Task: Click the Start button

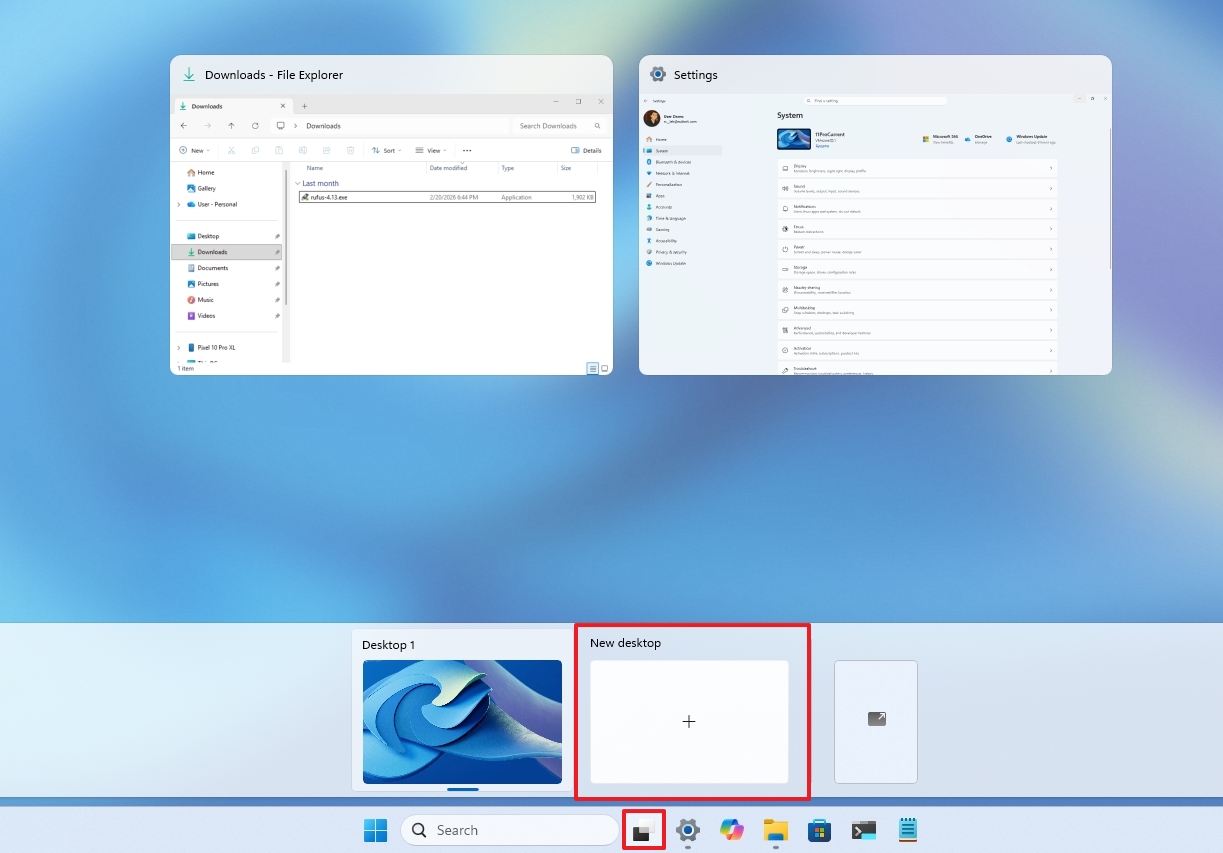Action: pyautogui.click(x=375, y=829)
